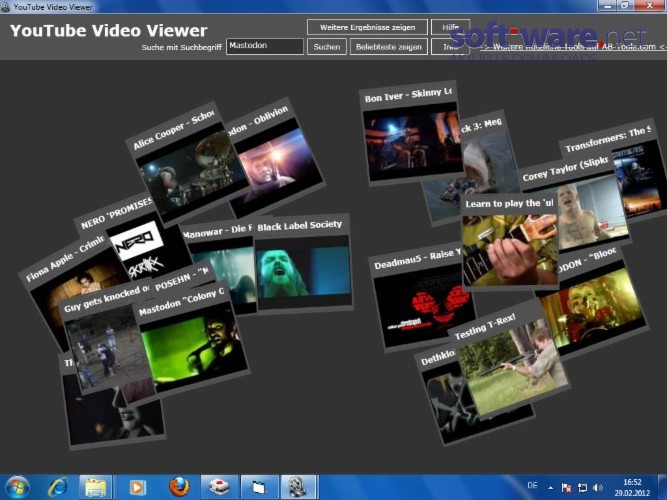Switch to the file window taskbar app
The height and width of the screenshot is (500, 667).
(x=259, y=487)
